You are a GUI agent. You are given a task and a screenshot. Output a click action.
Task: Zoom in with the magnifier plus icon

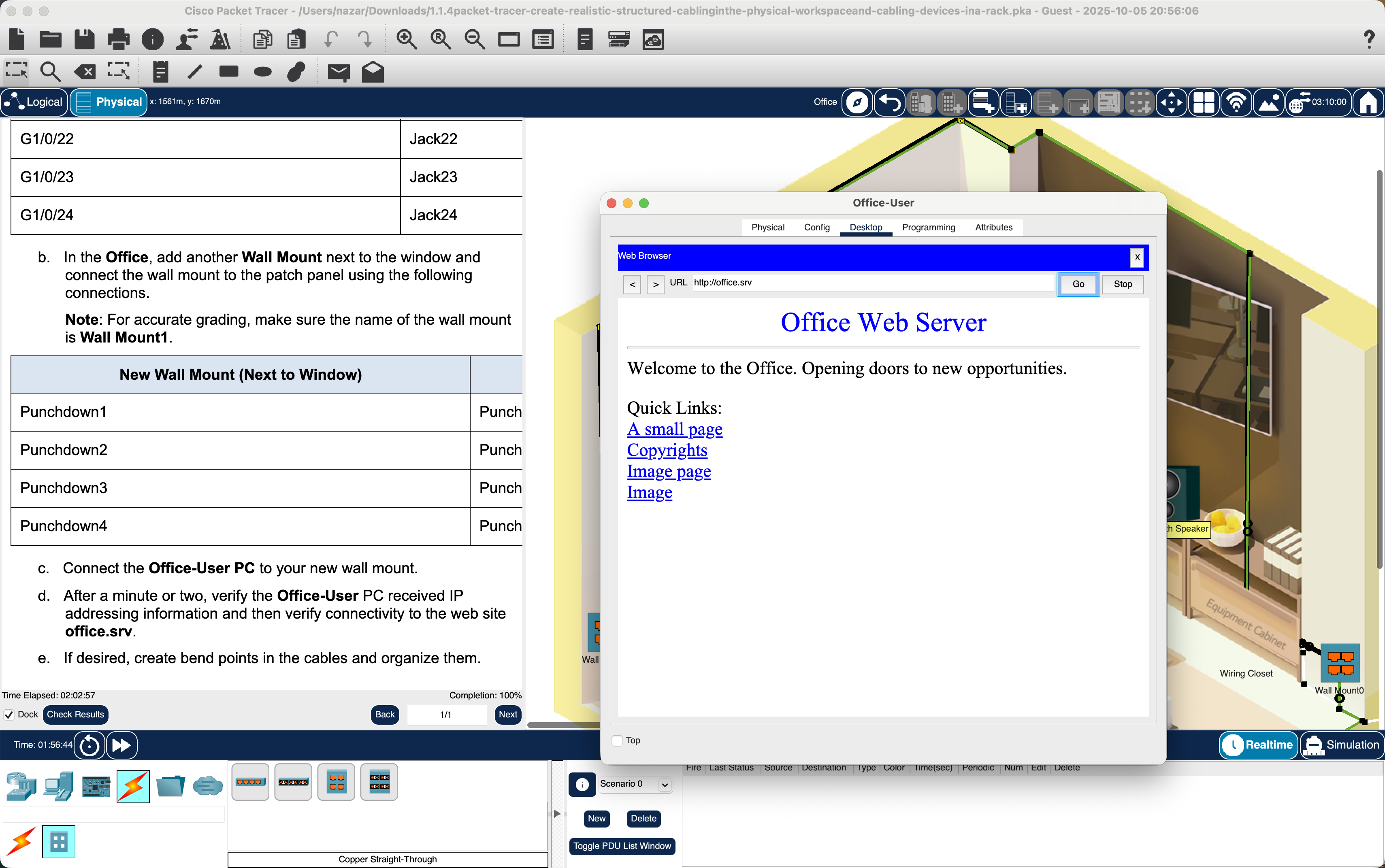pyautogui.click(x=407, y=39)
